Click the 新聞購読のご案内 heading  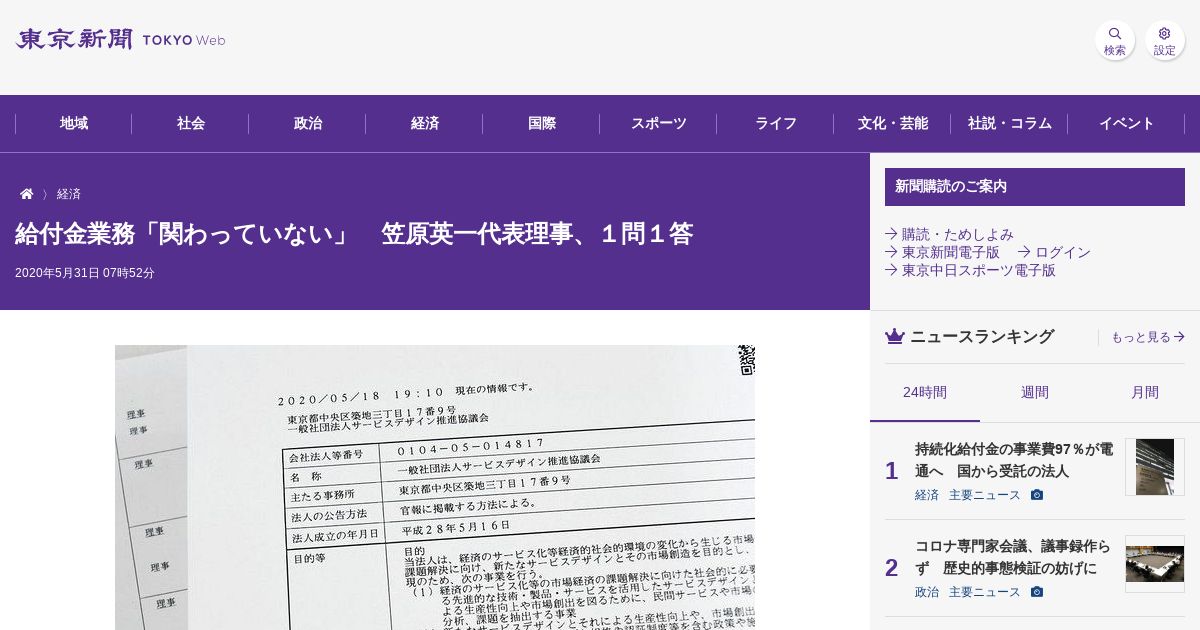point(1035,187)
